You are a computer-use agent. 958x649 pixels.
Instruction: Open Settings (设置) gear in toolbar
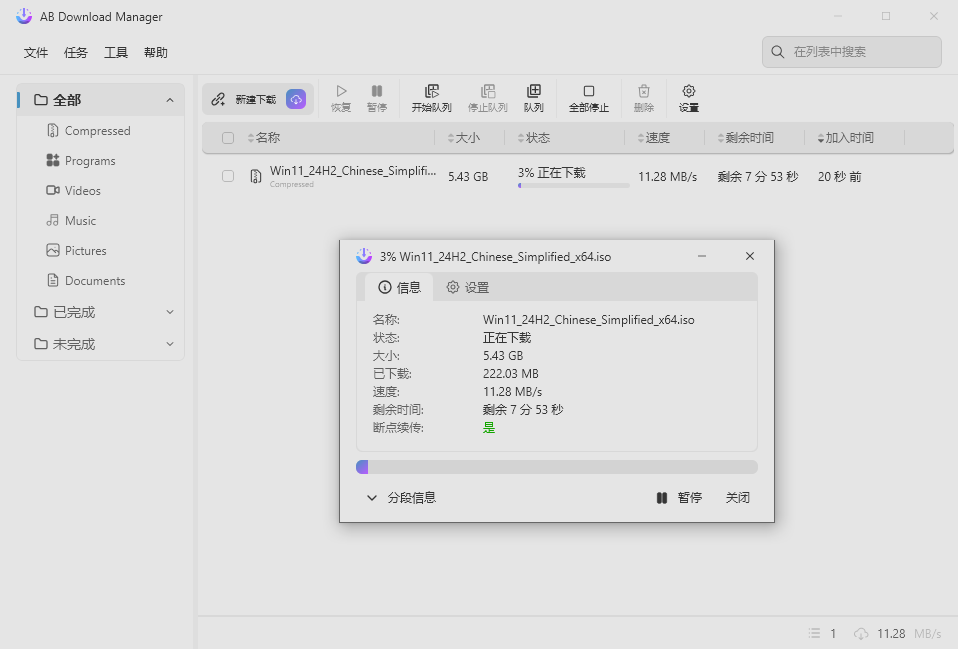point(689,91)
